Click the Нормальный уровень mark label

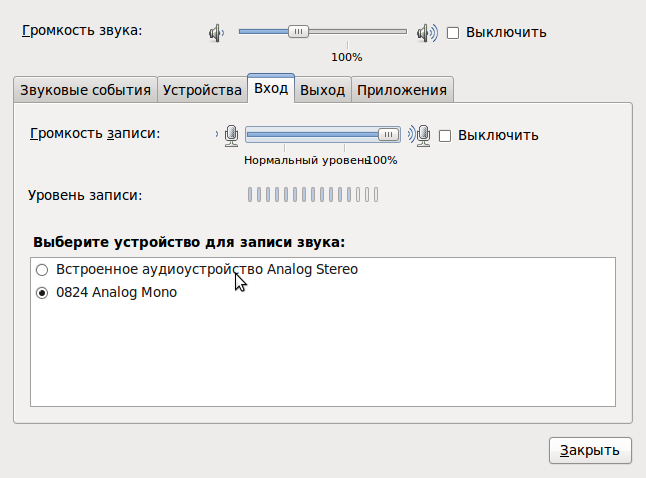(x=305, y=160)
